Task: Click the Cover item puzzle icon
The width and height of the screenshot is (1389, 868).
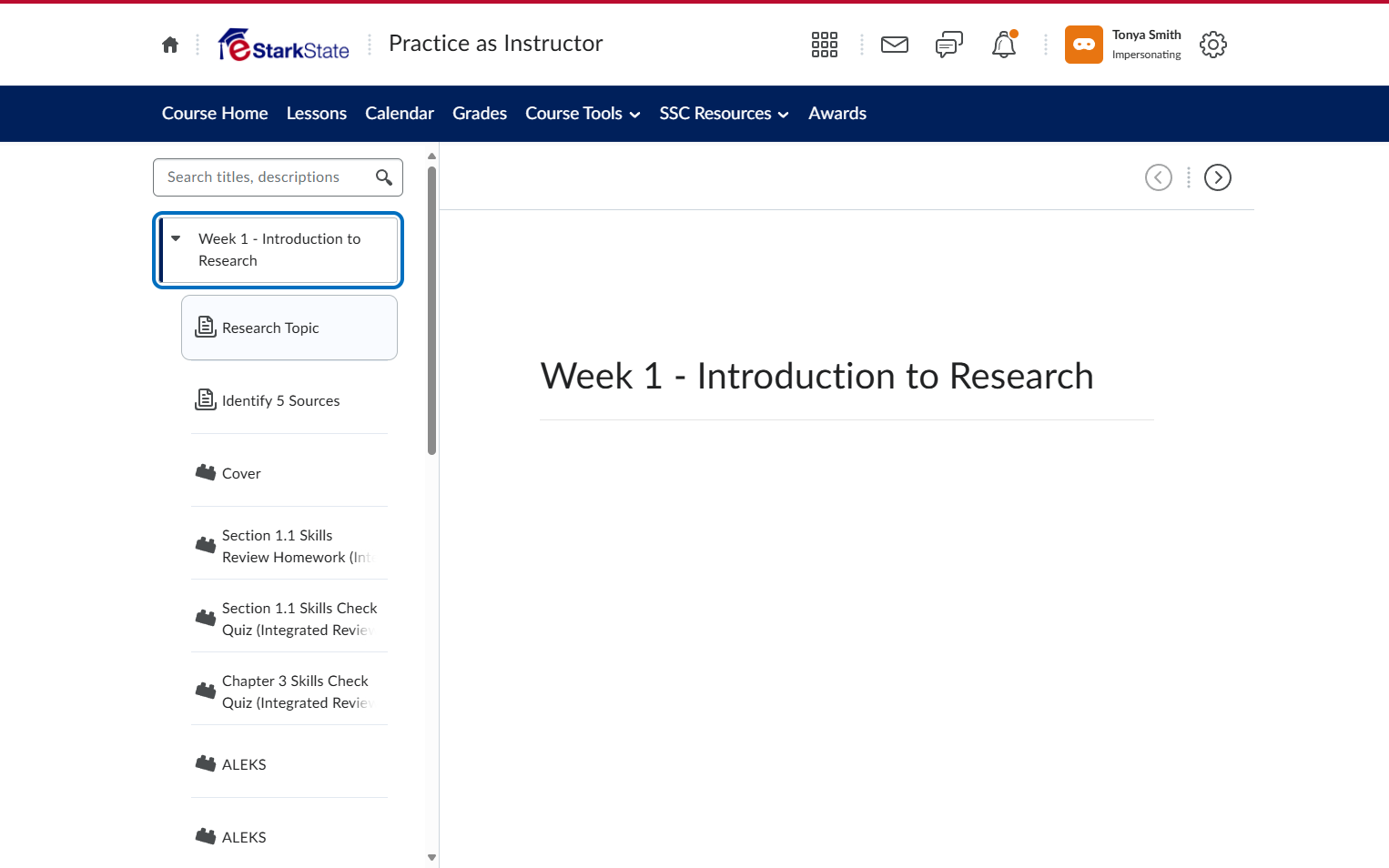Action: click(x=206, y=472)
